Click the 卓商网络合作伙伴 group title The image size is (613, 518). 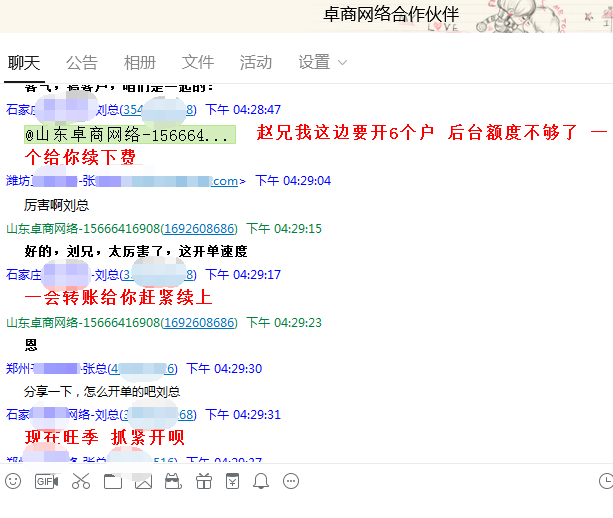[x=392, y=14]
